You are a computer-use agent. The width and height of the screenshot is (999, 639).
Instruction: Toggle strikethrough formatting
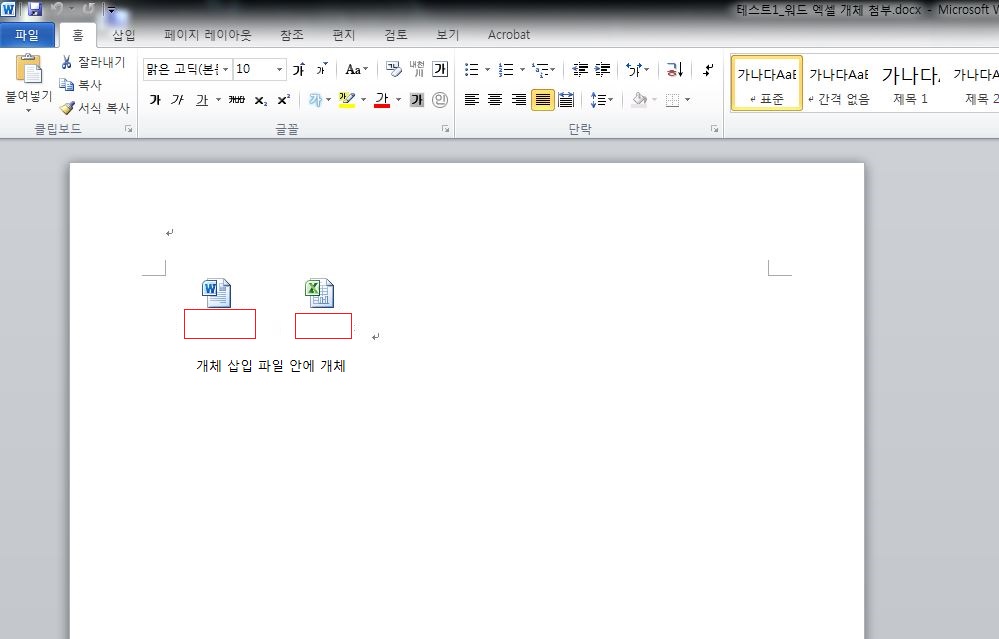236,100
